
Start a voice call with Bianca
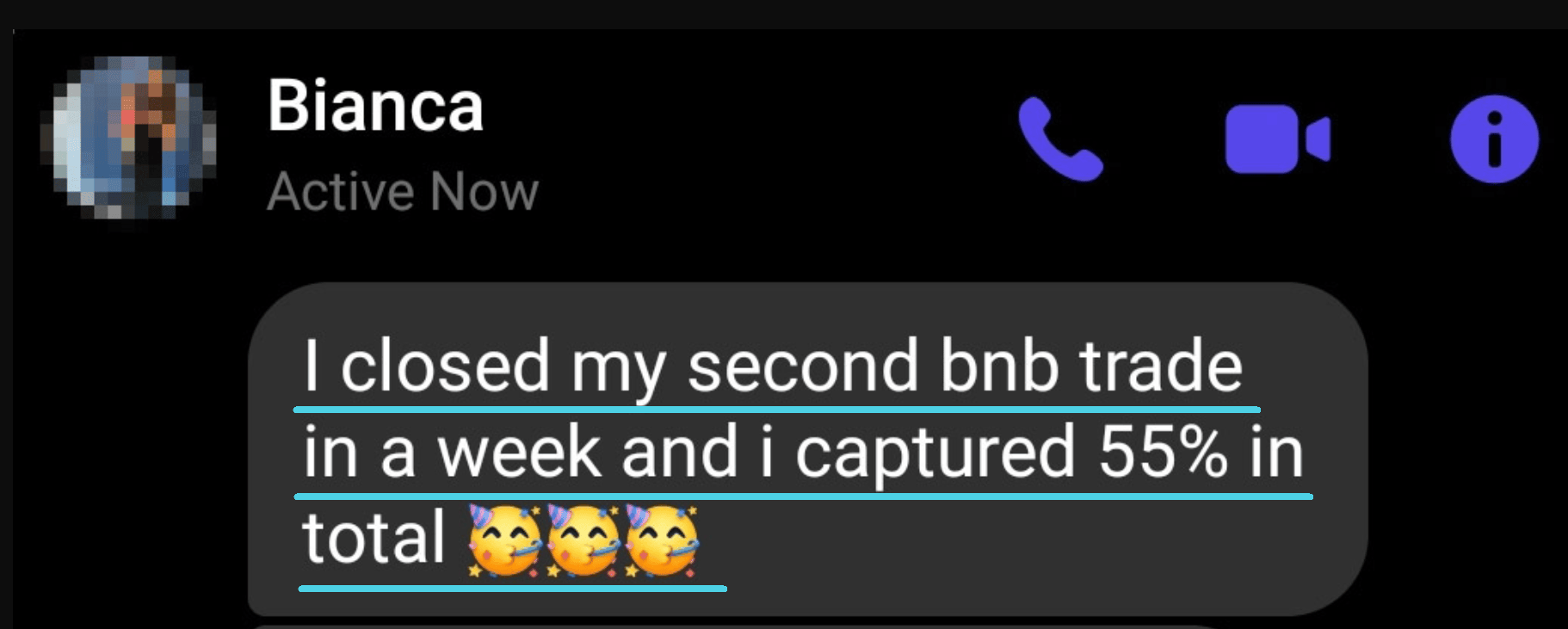click(x=1059, y=139)
